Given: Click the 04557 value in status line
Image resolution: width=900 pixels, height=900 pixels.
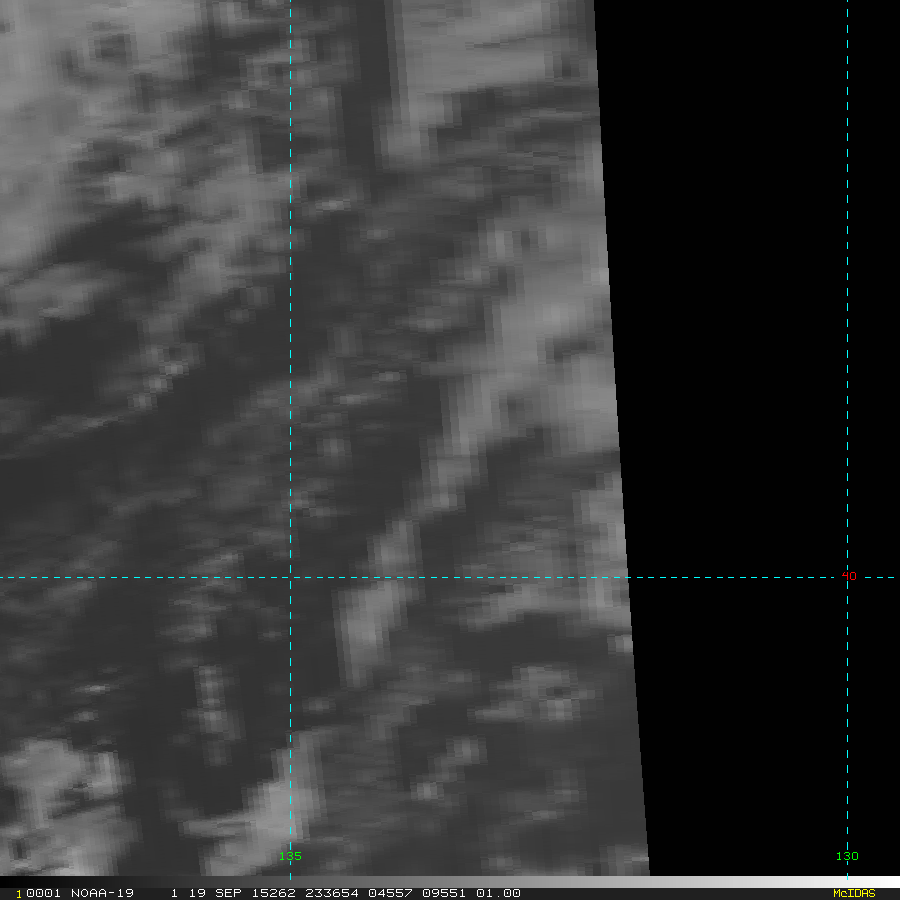Looking at the screenshot, I should (x=390, y=893).
